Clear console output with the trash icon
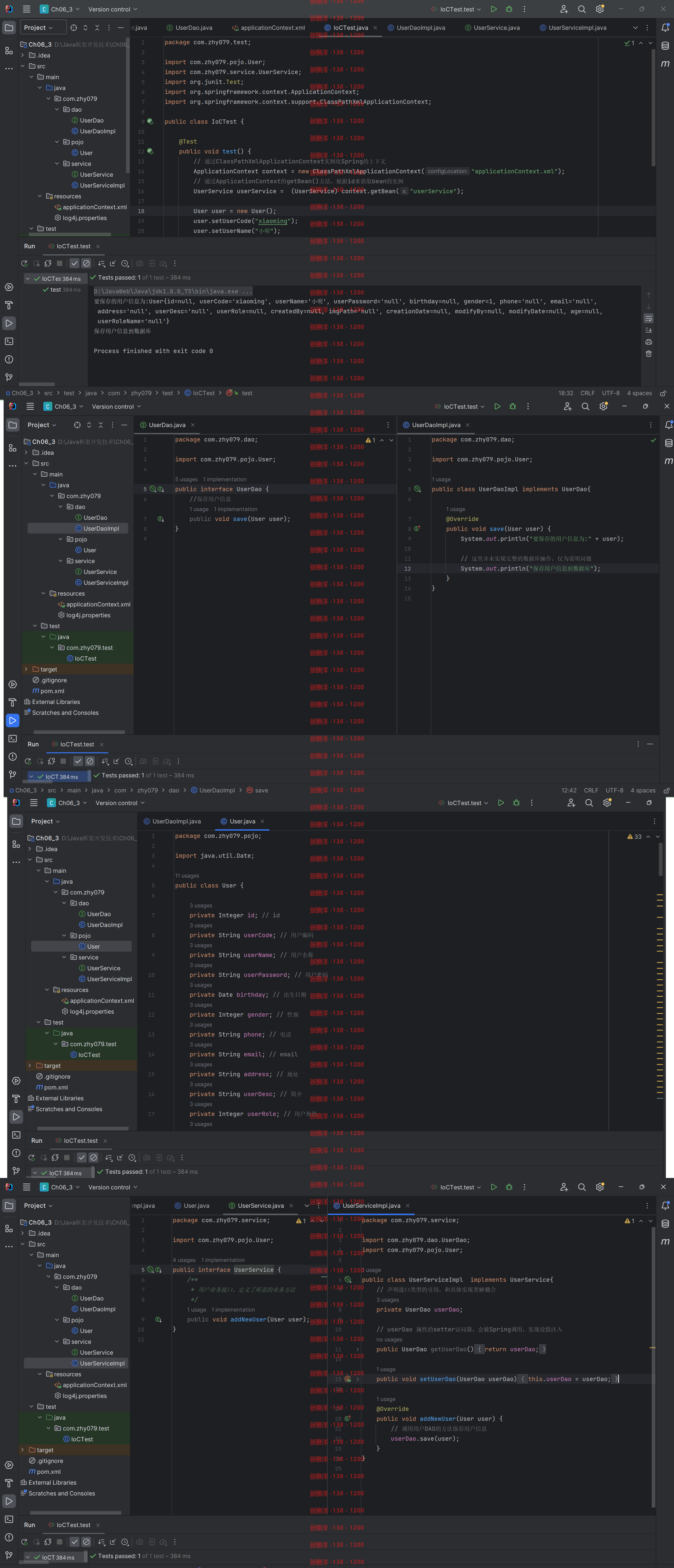 [648, 354]
